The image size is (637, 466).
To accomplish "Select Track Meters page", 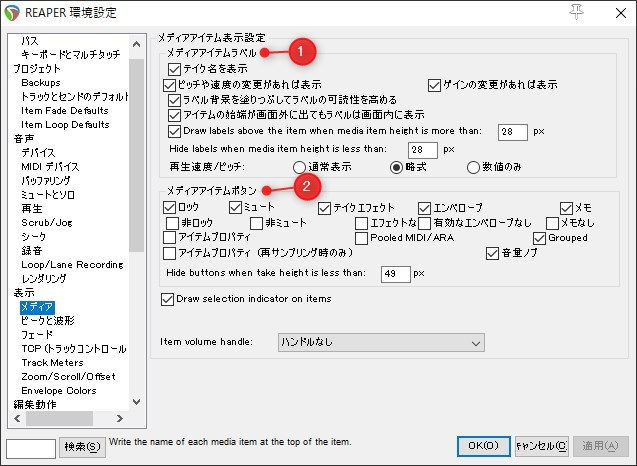I will (x=52, y=362).
